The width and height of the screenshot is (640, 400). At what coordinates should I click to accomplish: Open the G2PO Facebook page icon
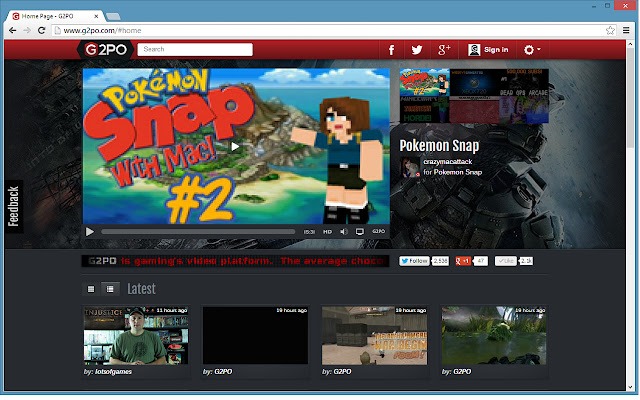click(391, 50)
